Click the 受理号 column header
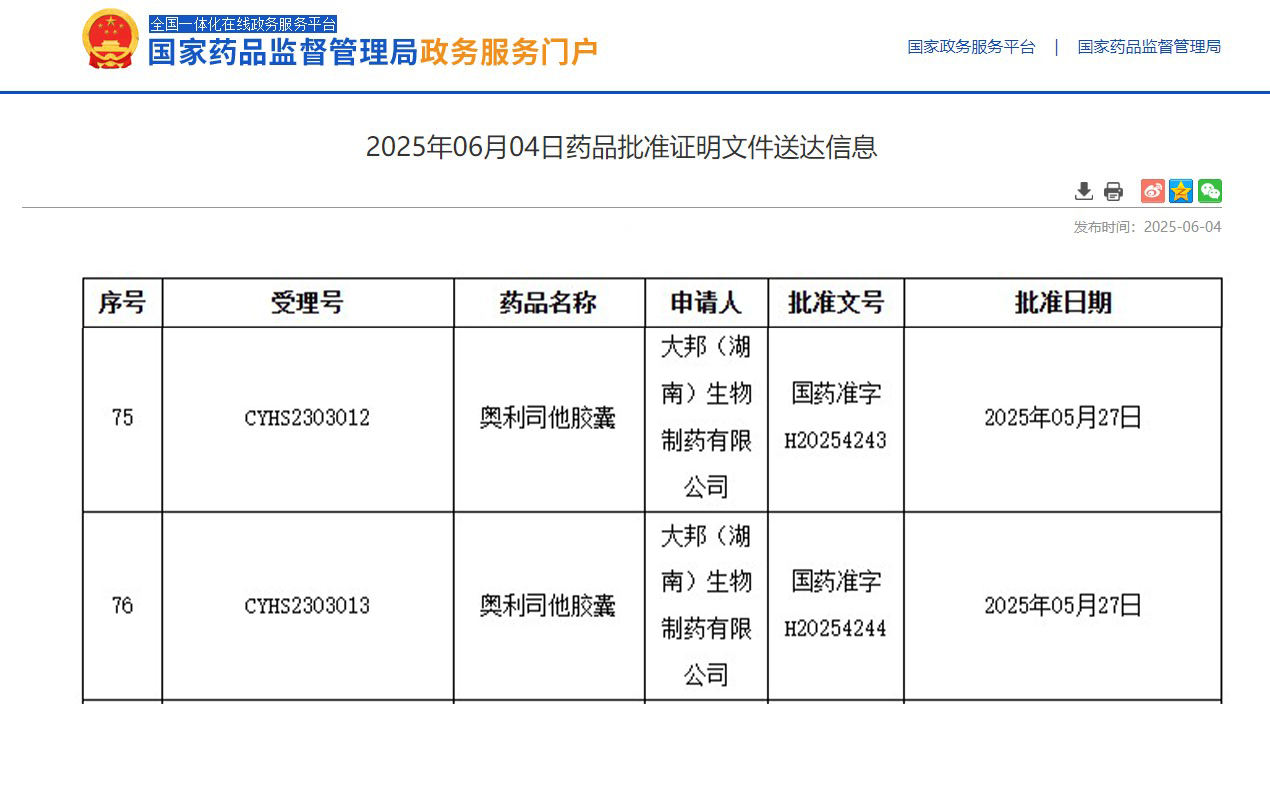1270x788 pixels. (x=308, y=303)
